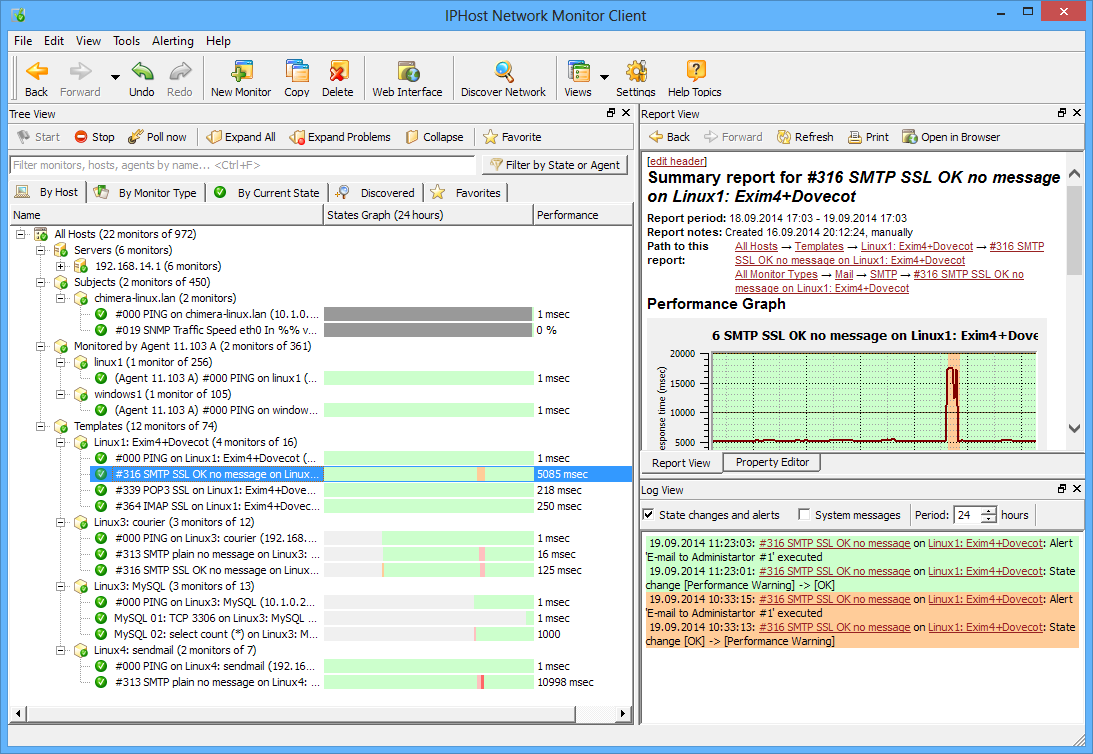Collapse the Templates group node
The width and height of the screenshot is (1093, 754).
[x=41, y=426]
